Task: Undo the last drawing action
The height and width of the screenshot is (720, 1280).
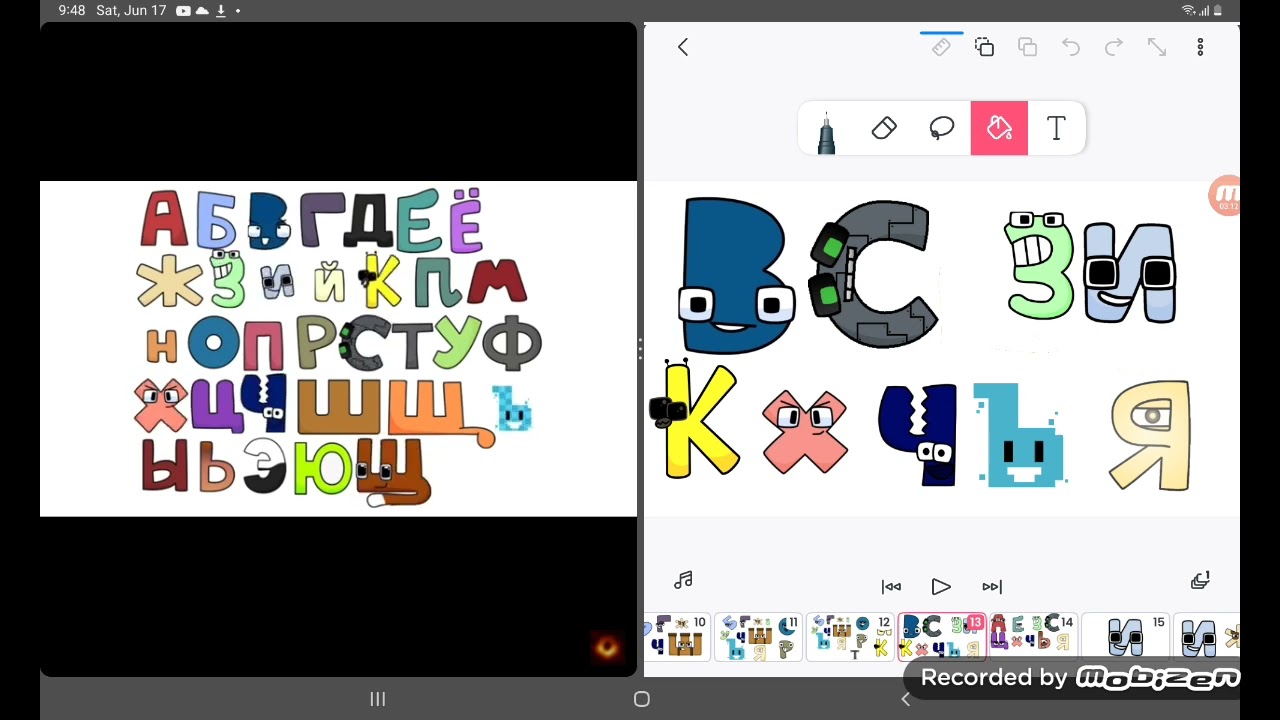Action: pyautogui.click(x=1070, y=47)
